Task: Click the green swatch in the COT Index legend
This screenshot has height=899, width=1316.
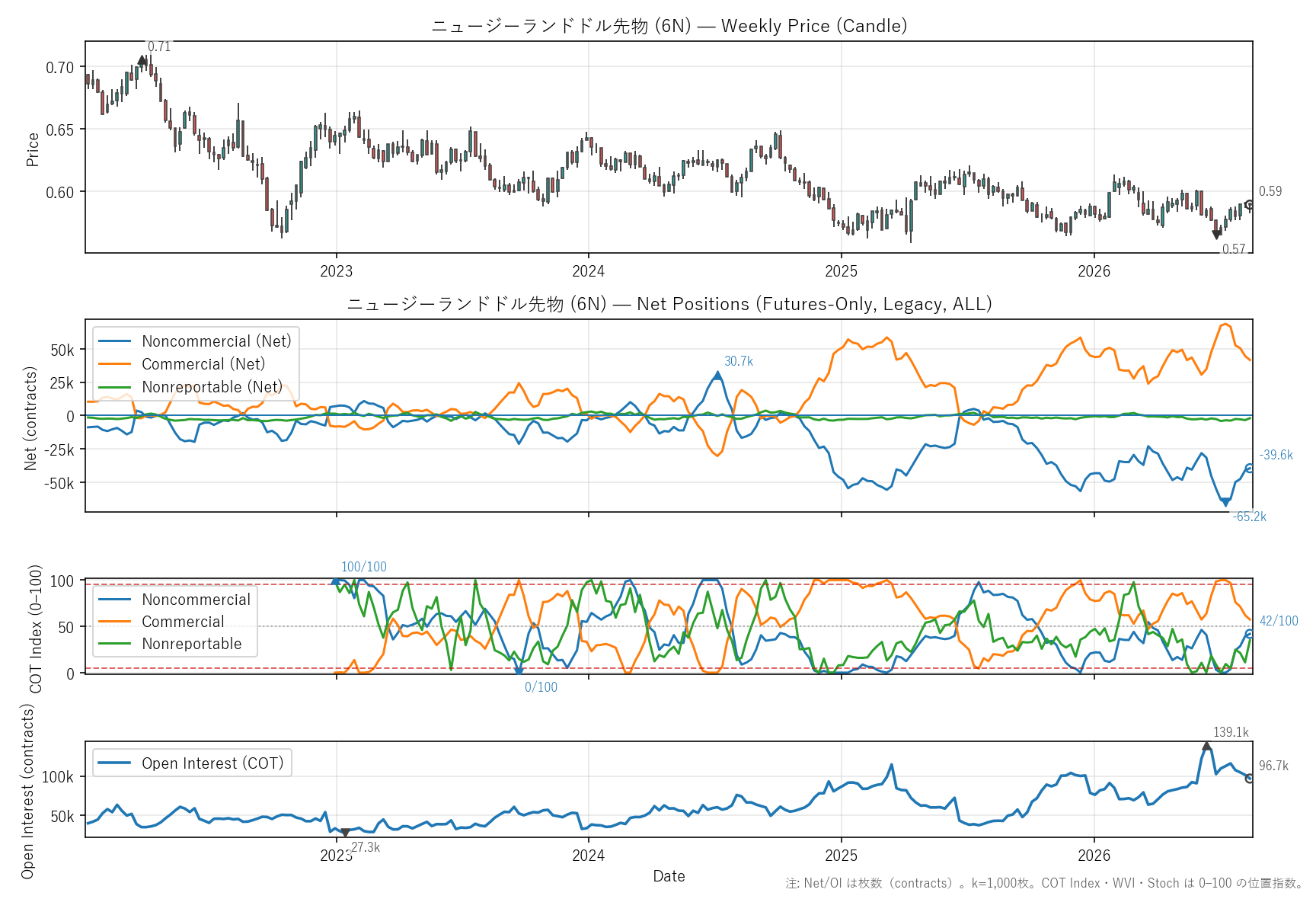Action: click(x=115, y=644)
